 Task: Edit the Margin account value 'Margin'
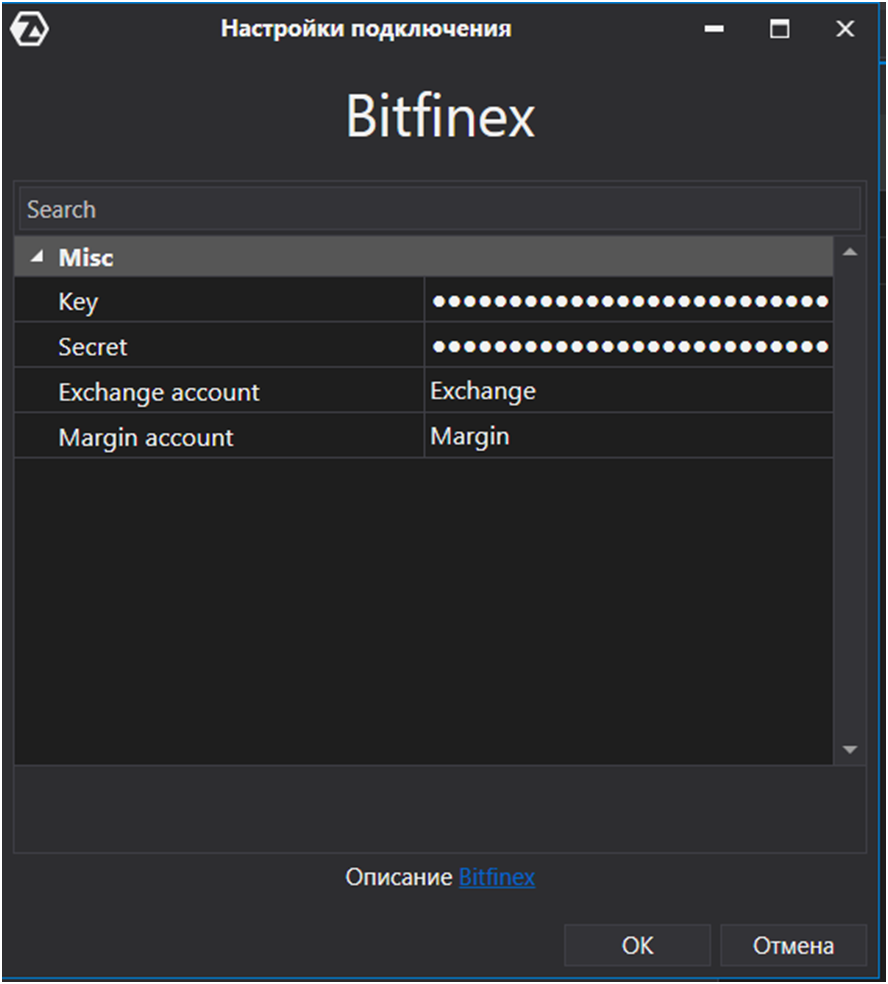(629, 436)
